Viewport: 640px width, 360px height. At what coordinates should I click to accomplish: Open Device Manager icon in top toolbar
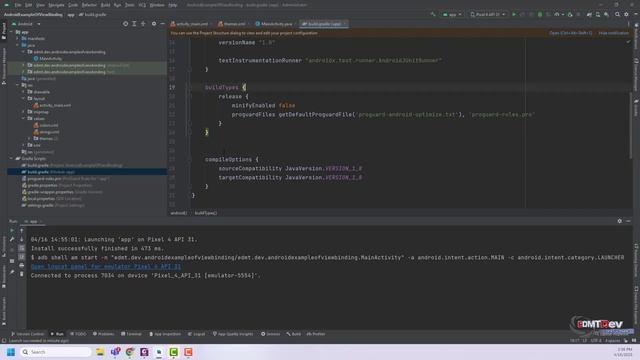coord(598,14)
